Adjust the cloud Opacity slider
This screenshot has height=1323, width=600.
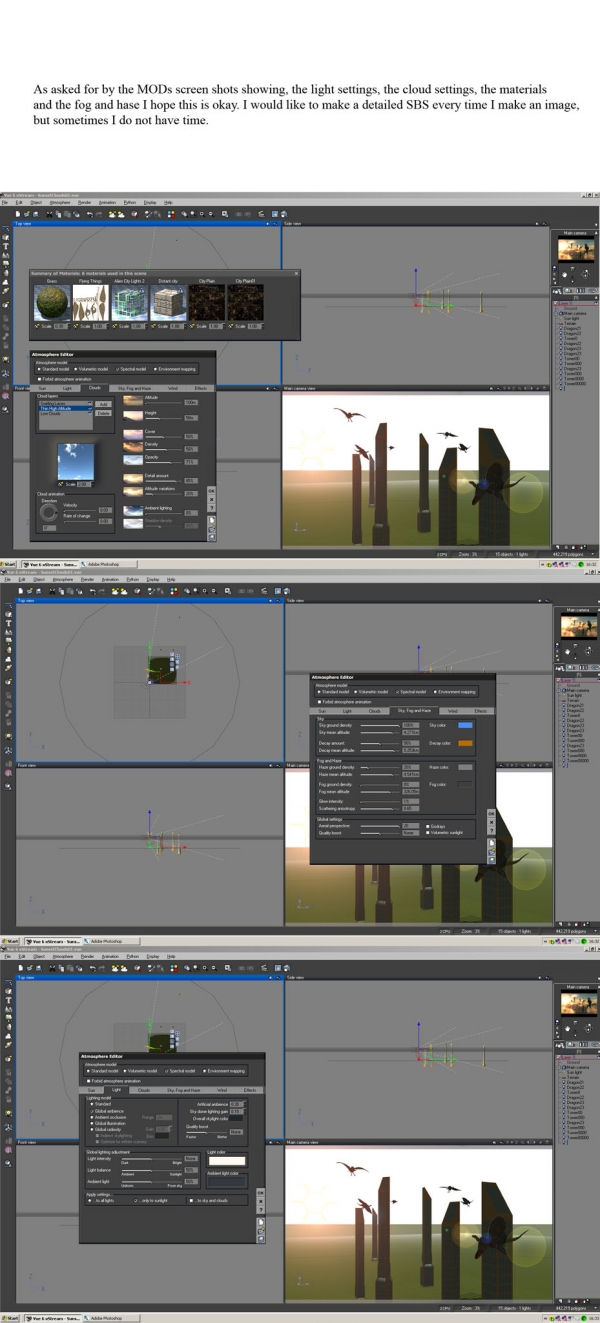point(163,462)
